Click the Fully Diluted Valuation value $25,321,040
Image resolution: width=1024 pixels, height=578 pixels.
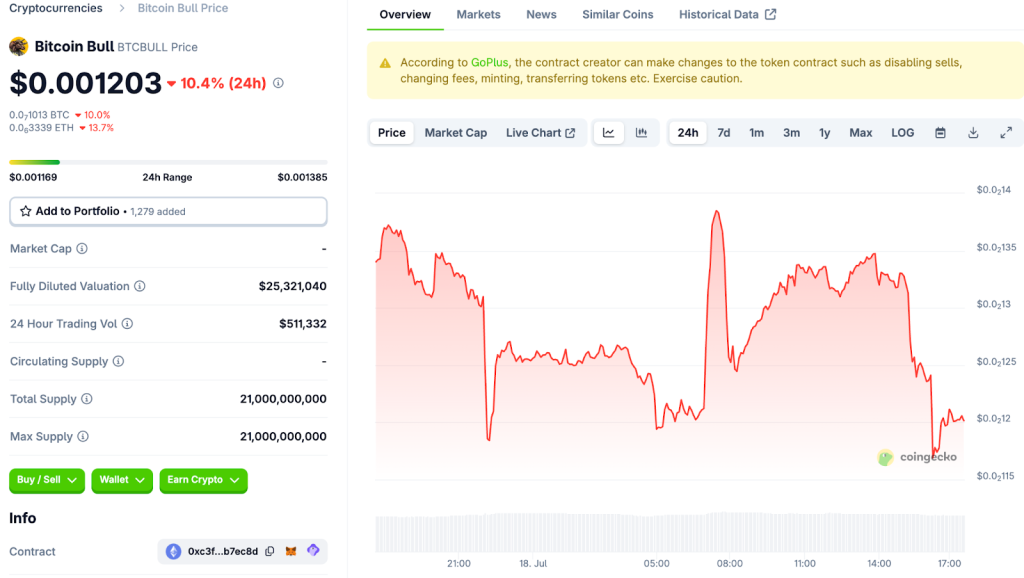tap(293, 286)
